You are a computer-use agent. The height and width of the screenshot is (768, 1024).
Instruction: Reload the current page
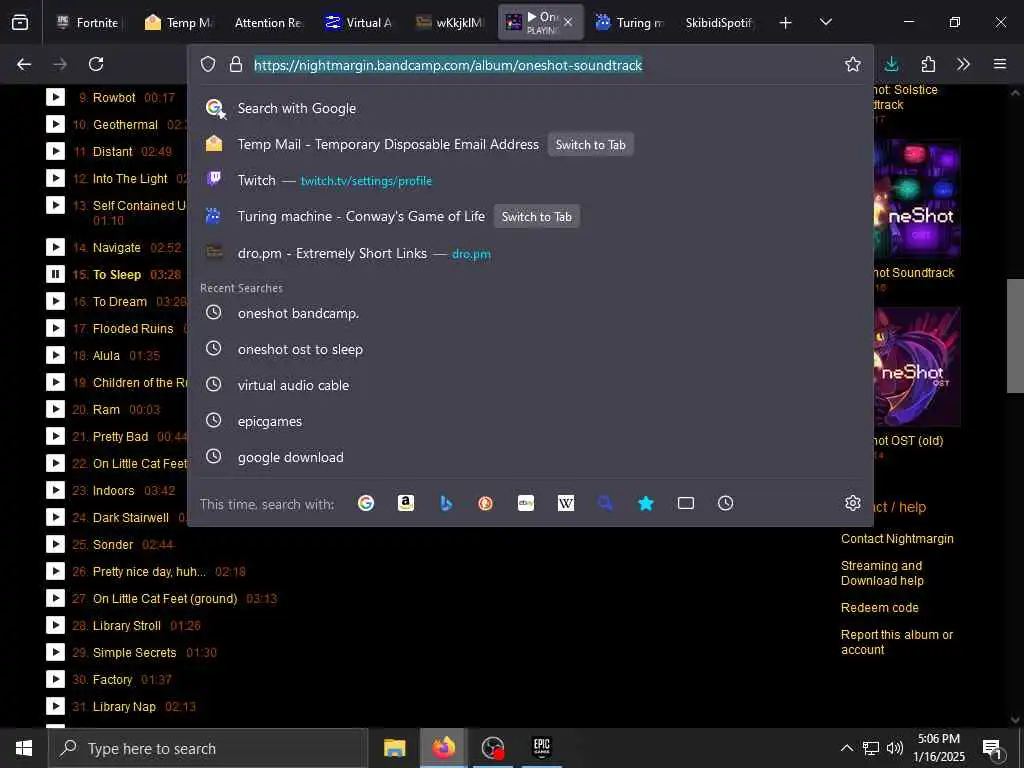(96, 64)
